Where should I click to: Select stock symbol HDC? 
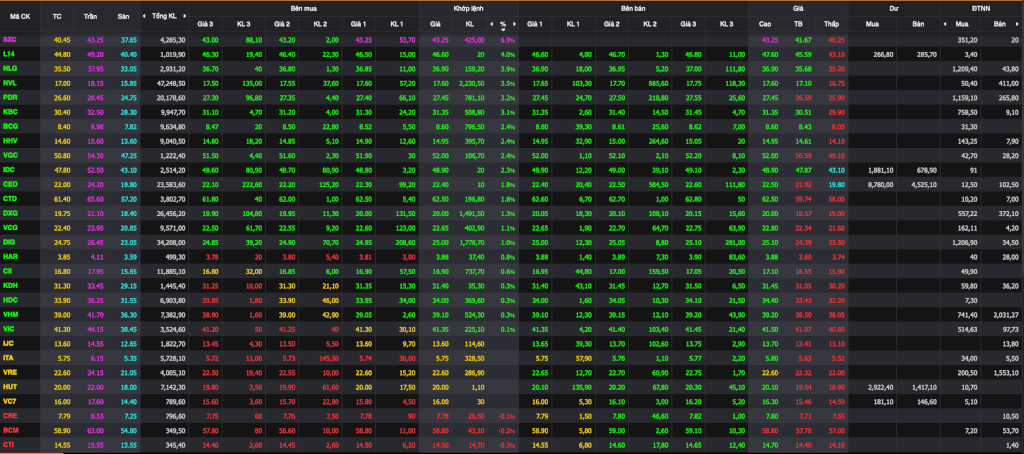9,299
